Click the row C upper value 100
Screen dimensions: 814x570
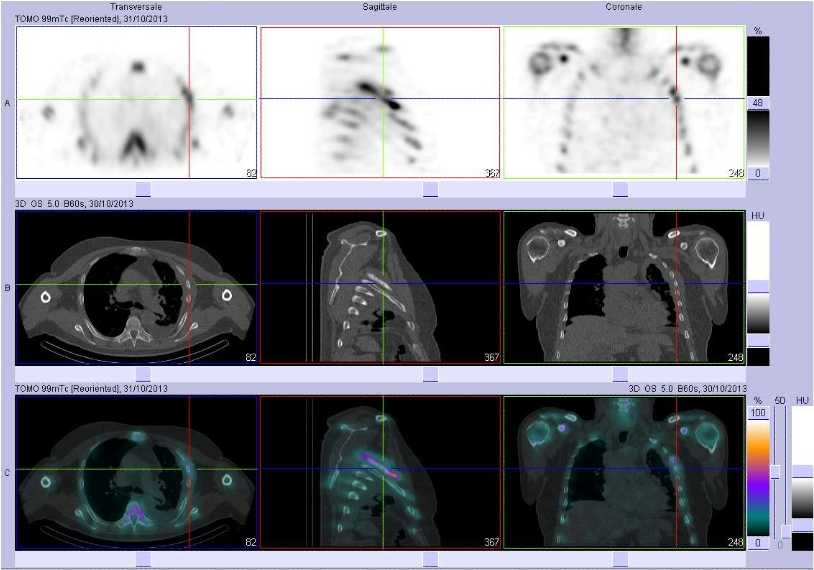758,413
